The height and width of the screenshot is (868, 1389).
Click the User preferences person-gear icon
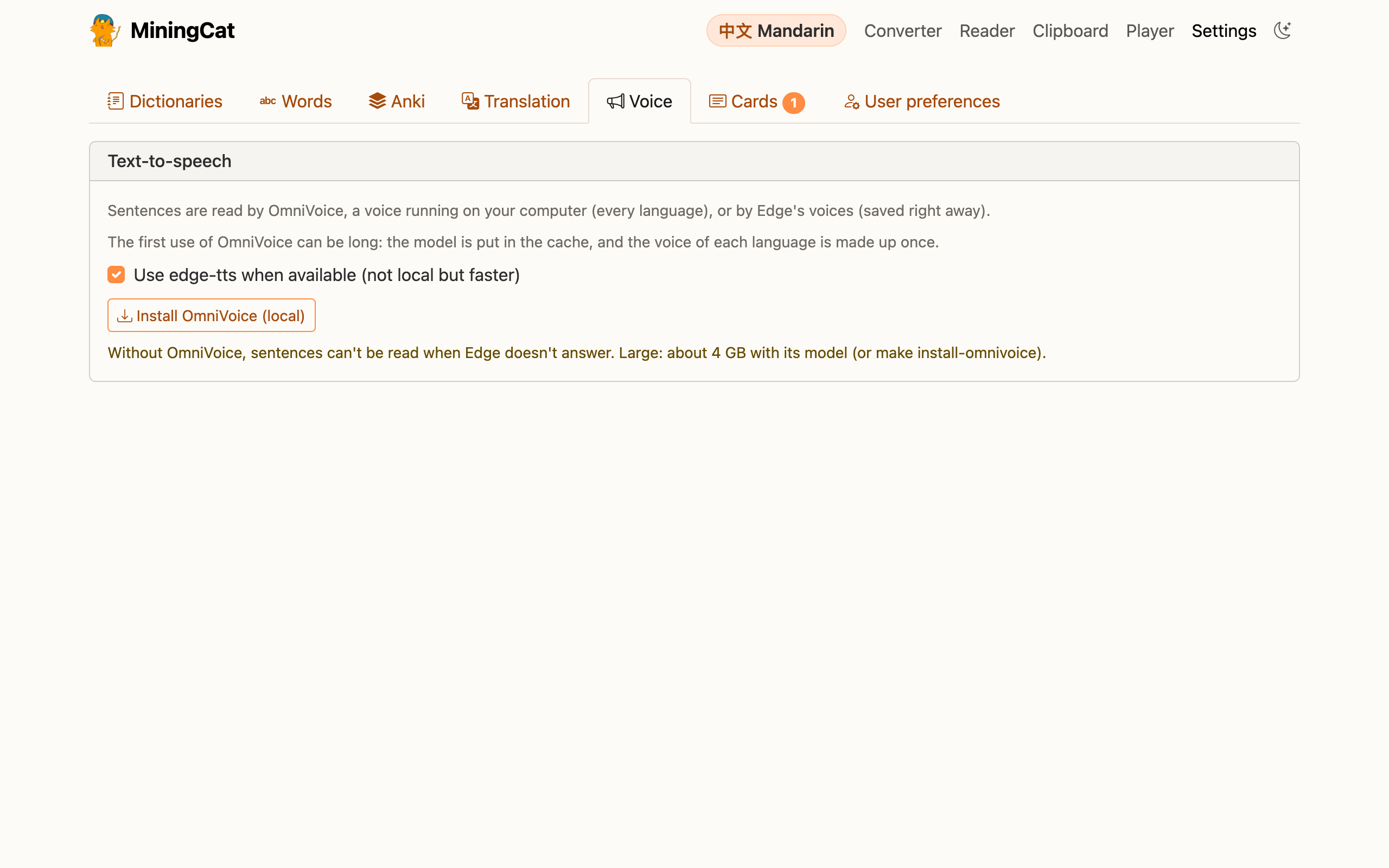click(852, 101)
